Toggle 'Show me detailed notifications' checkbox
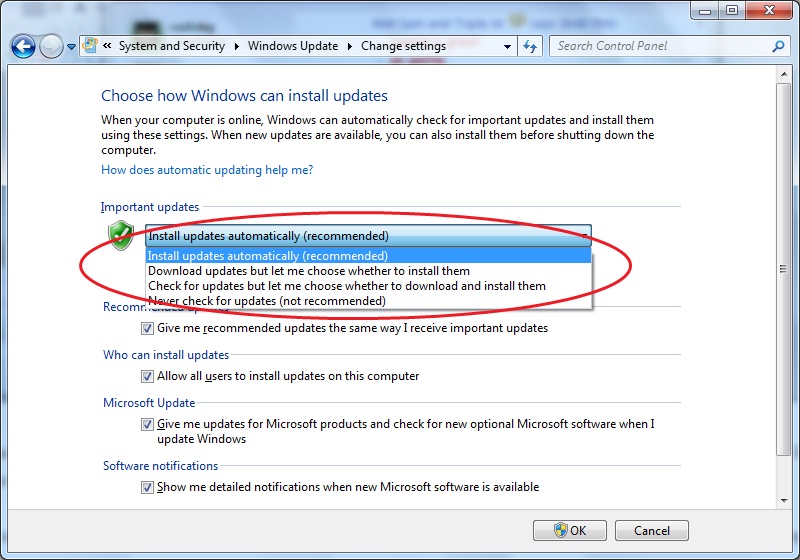The image size is (800, 560). coord(147,488)
